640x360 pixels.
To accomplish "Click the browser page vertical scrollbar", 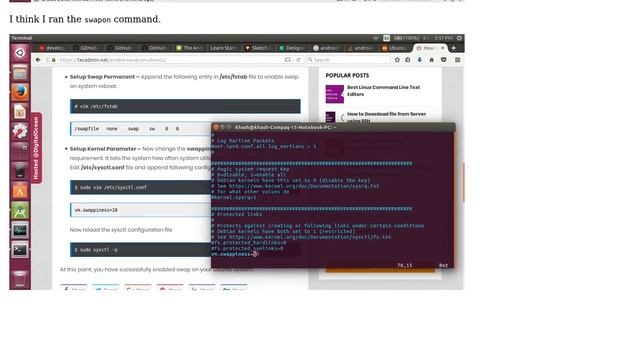I will tap(463, 182).
